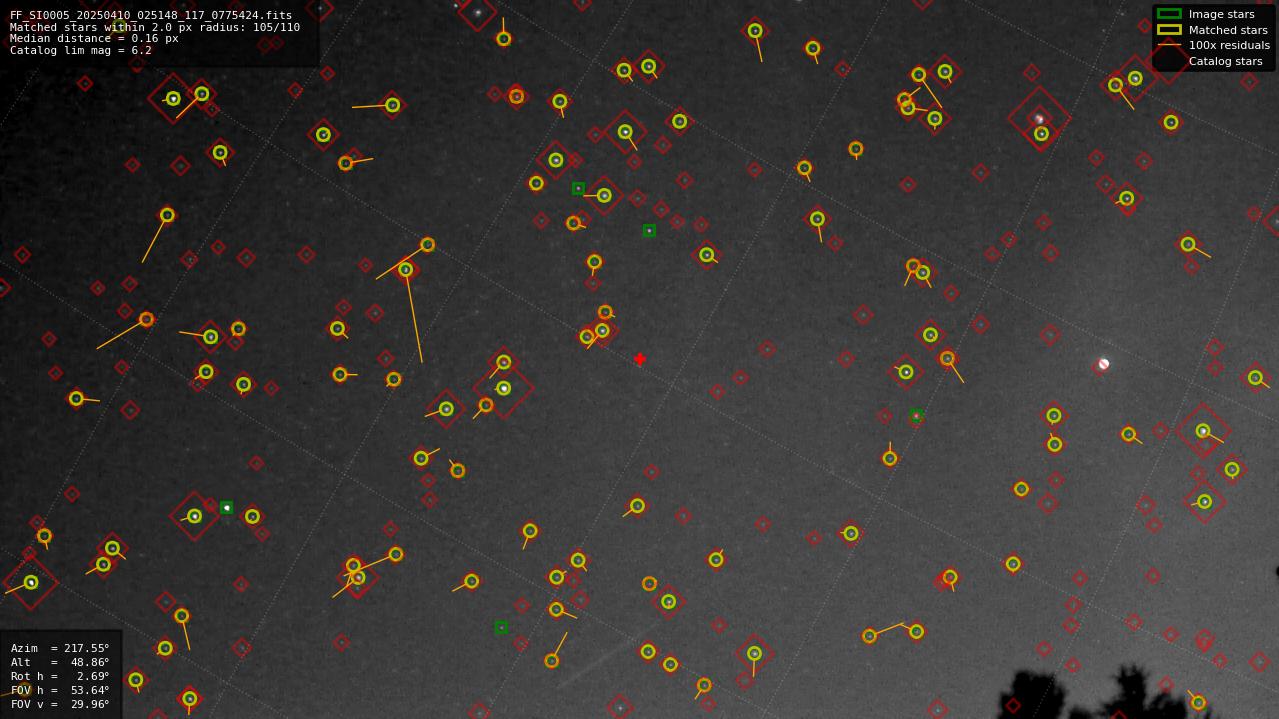Image resolution: width=1279 pixels, height=719 pixels.
Task: Click the 'Matched stars' legend label
Action: (1228, 30)
